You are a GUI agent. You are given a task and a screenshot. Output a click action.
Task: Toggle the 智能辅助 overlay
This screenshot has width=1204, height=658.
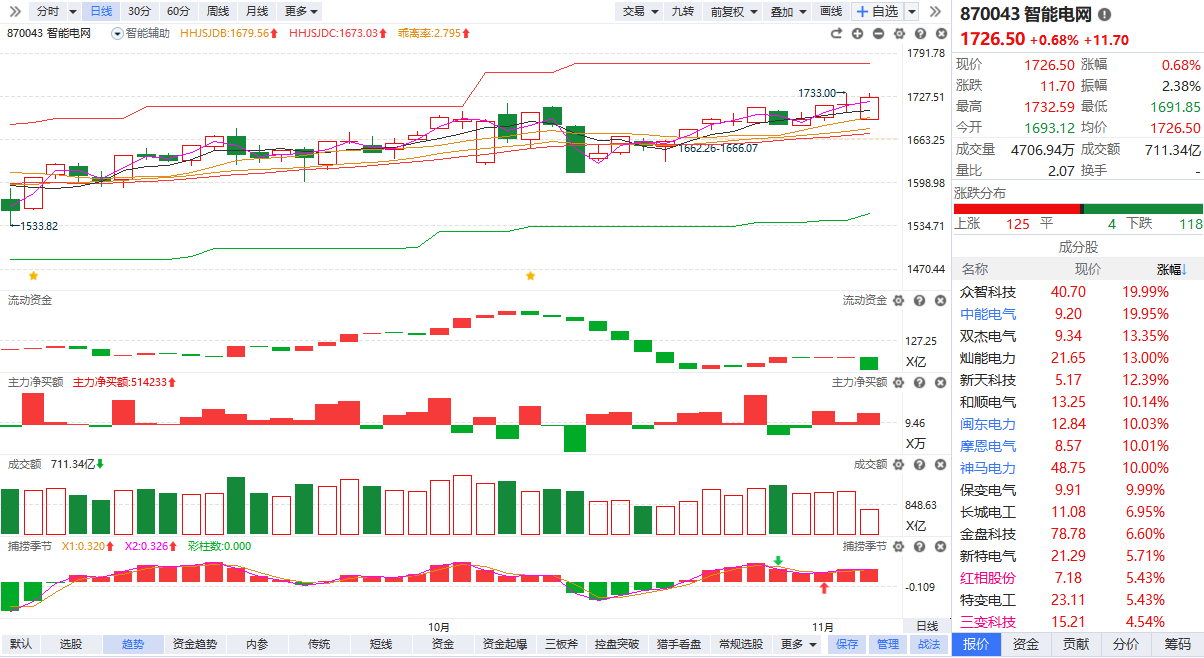pos(141,33)
